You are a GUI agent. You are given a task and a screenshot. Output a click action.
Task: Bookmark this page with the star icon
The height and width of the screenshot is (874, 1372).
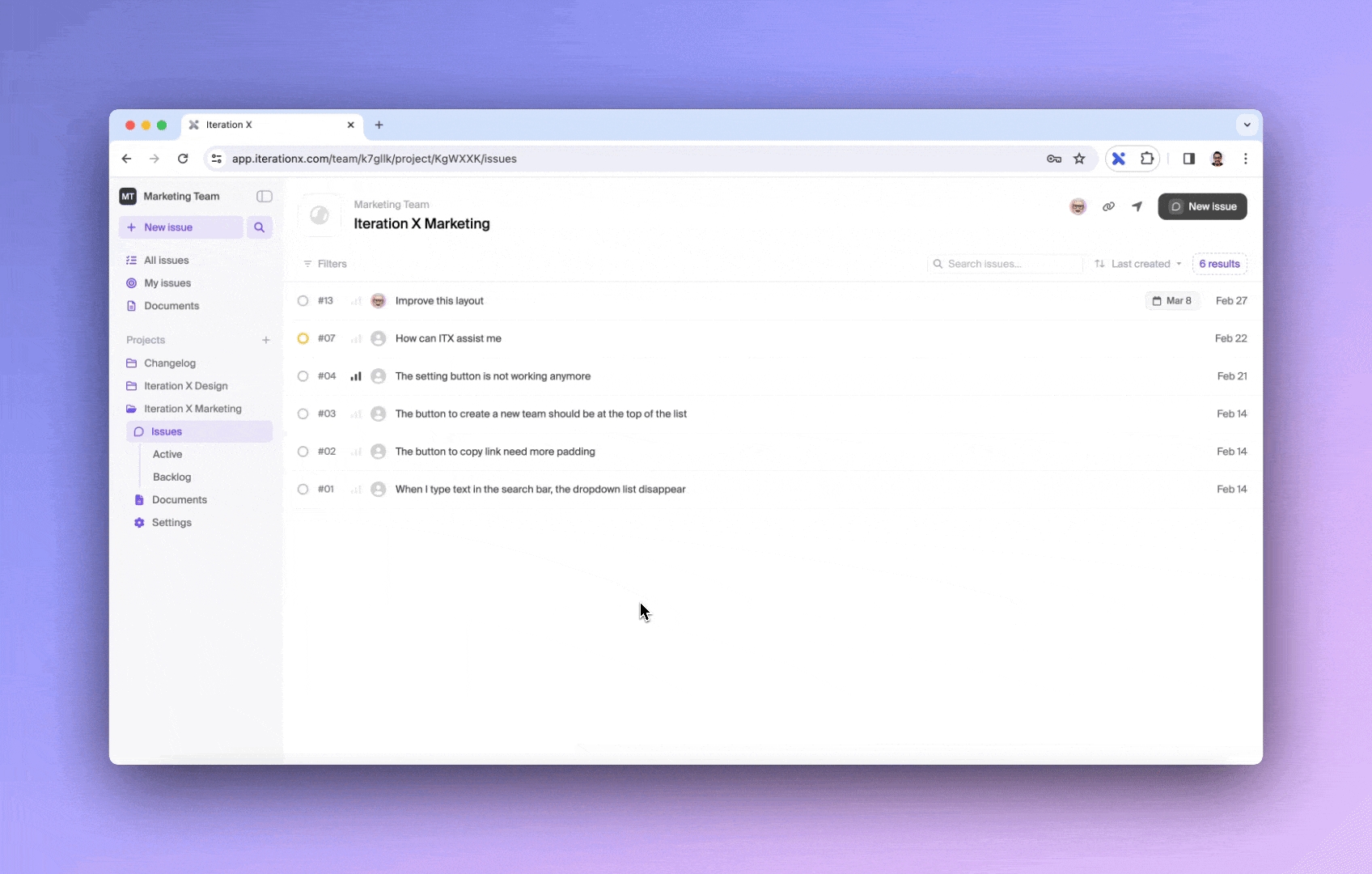coord(1079,159)
